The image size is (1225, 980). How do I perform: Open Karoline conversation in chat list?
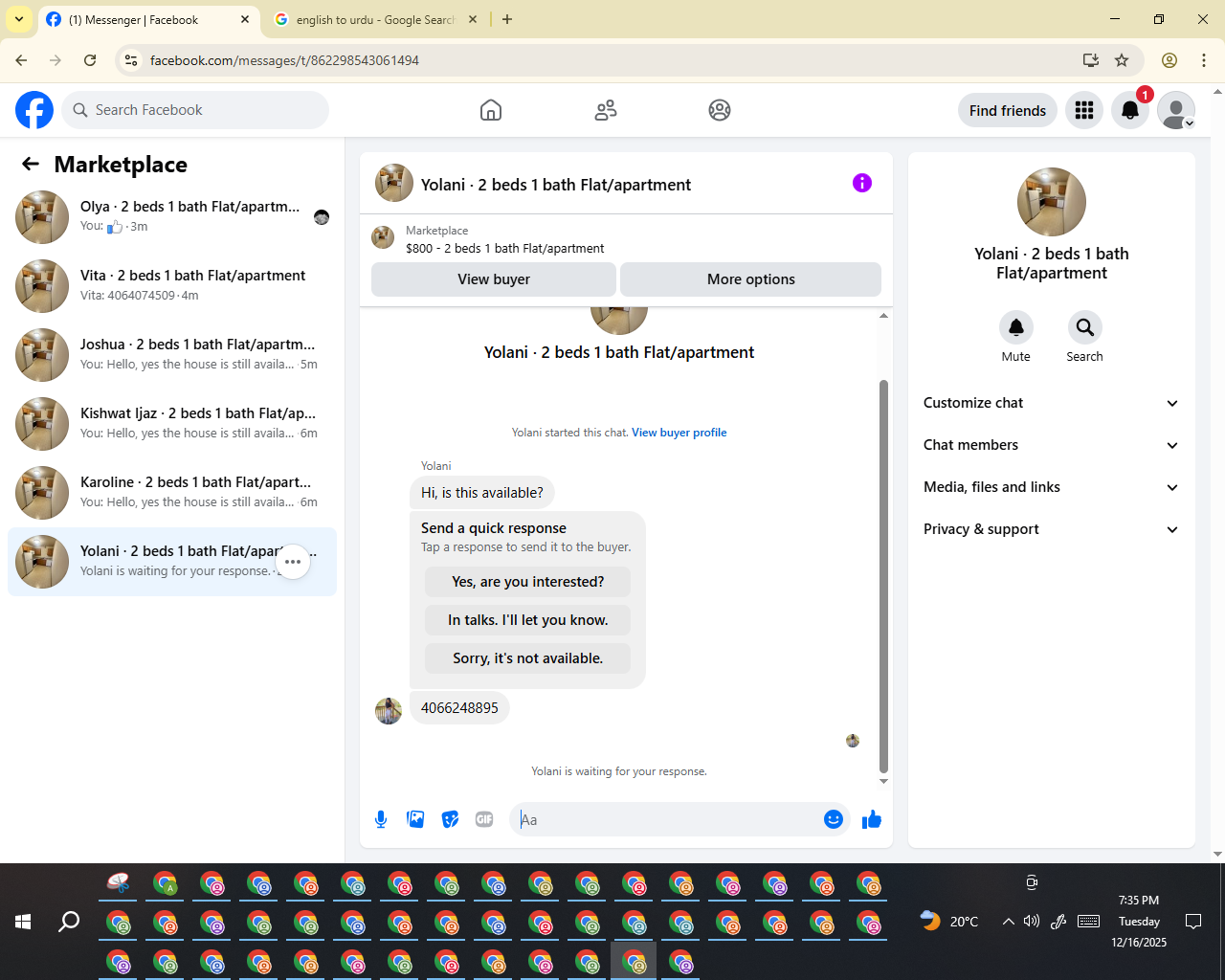pos(172,493)
